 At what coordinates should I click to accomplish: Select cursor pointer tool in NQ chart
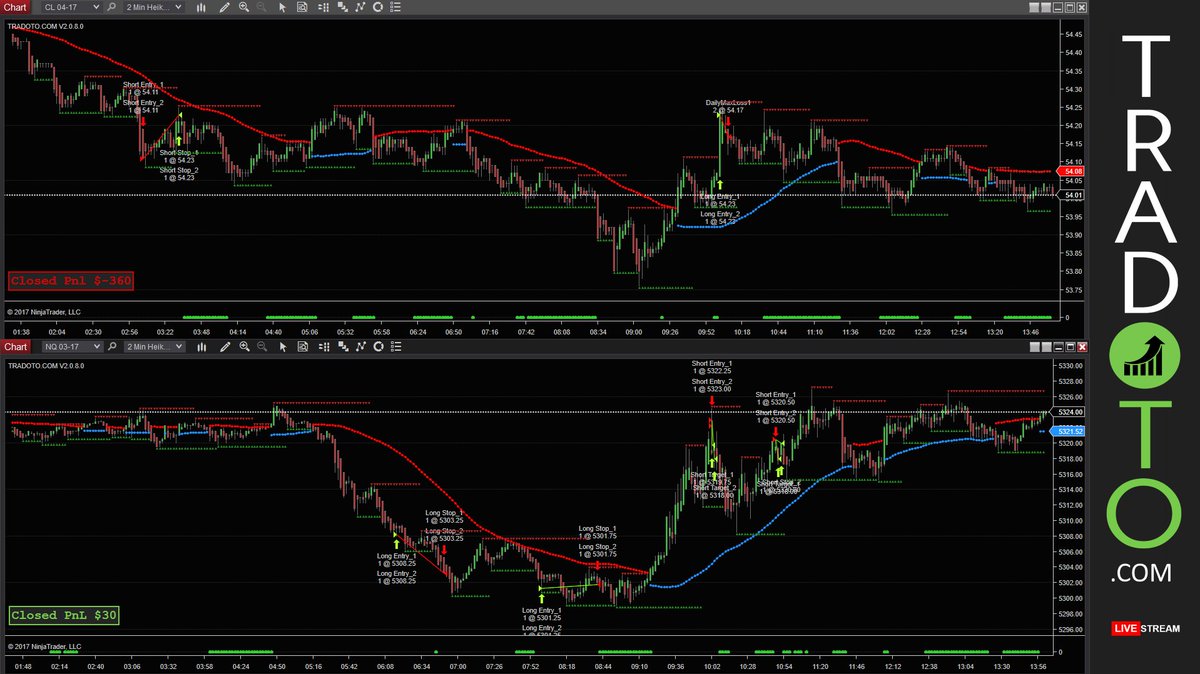282,346
